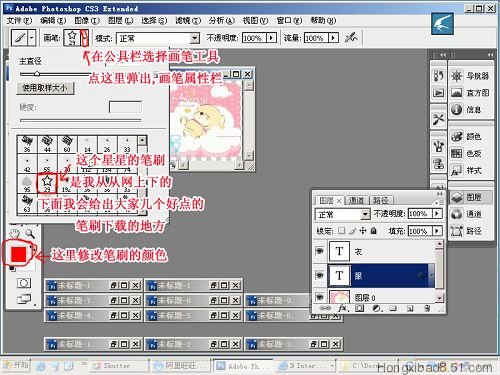Open the tool preset picker arrow
Viewport: 500px width, 375px height.
tap(31, 38)
